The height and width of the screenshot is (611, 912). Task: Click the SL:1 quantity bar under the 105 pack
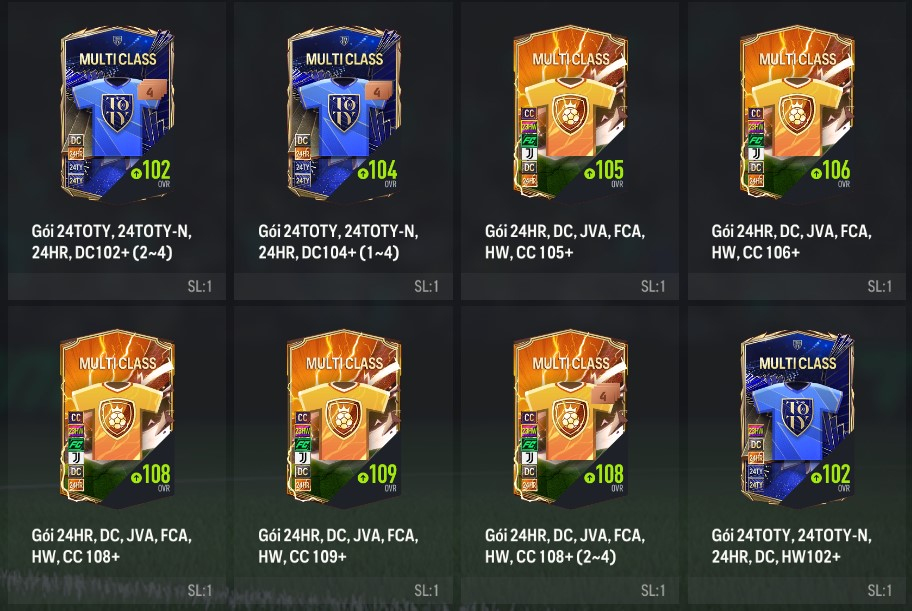[x=570, y=286]
